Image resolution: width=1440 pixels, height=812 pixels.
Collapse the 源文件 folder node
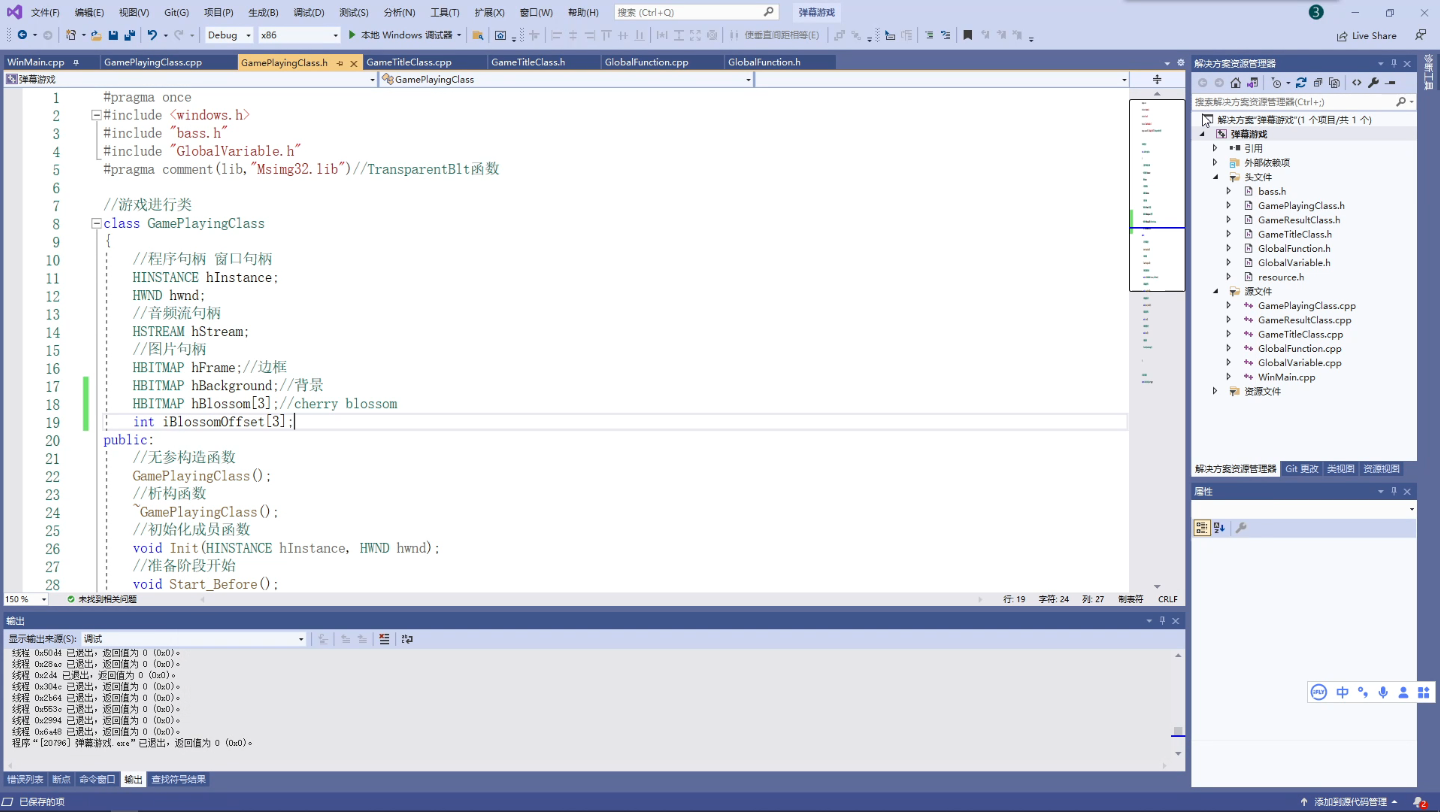pos(1215,291)
